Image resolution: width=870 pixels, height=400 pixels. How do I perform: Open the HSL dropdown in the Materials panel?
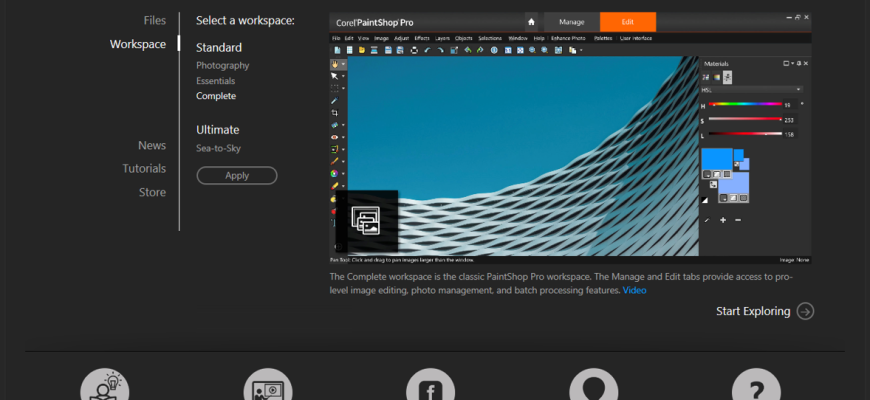click(751, 89)
